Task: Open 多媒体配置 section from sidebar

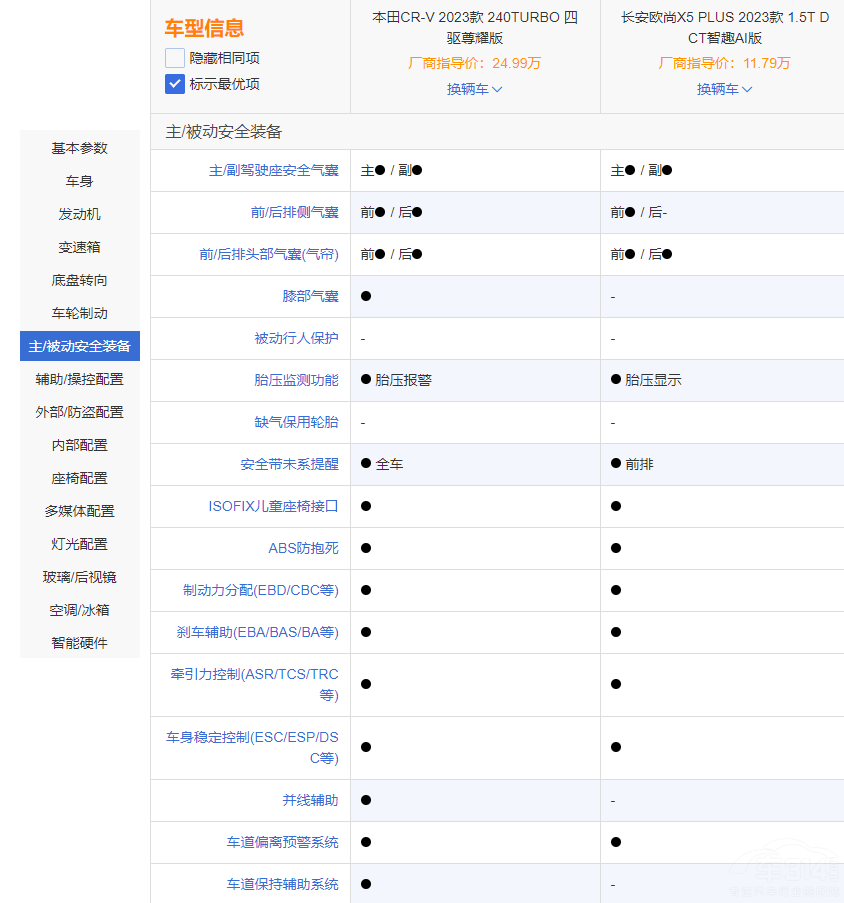Action: 80,511
